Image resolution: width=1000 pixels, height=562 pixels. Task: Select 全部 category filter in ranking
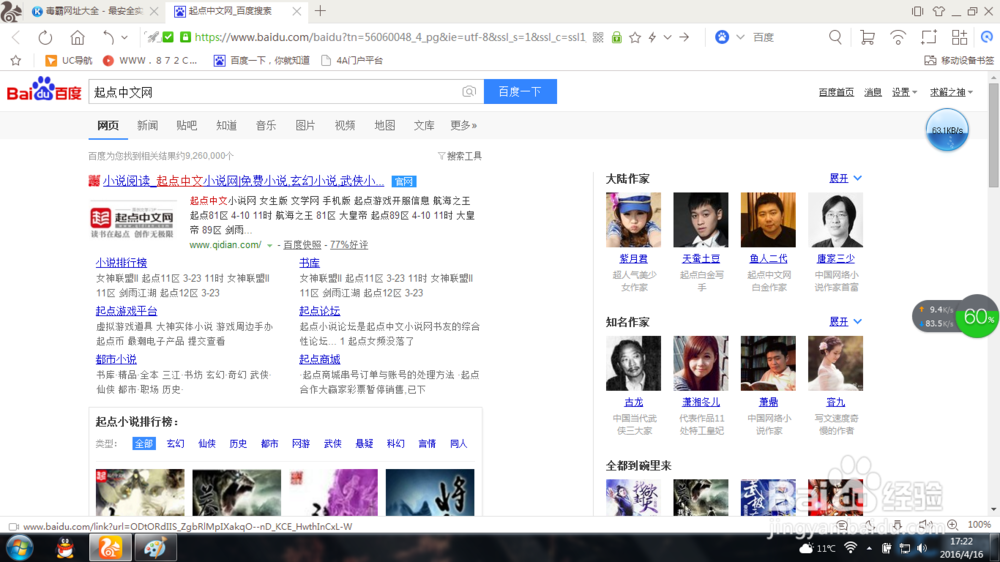coord(143,443)
